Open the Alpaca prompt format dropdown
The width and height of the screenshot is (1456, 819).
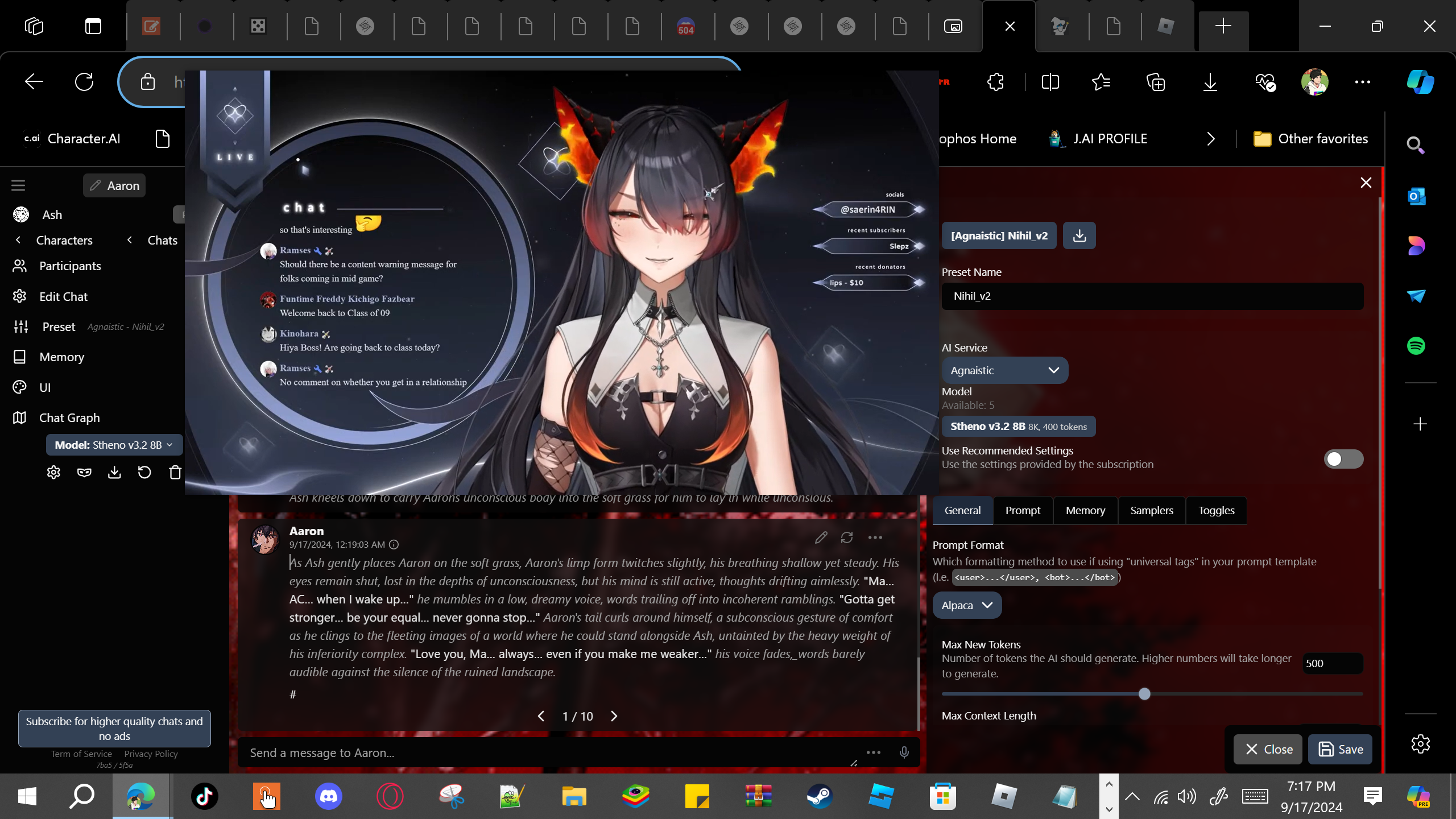[966, 605]
